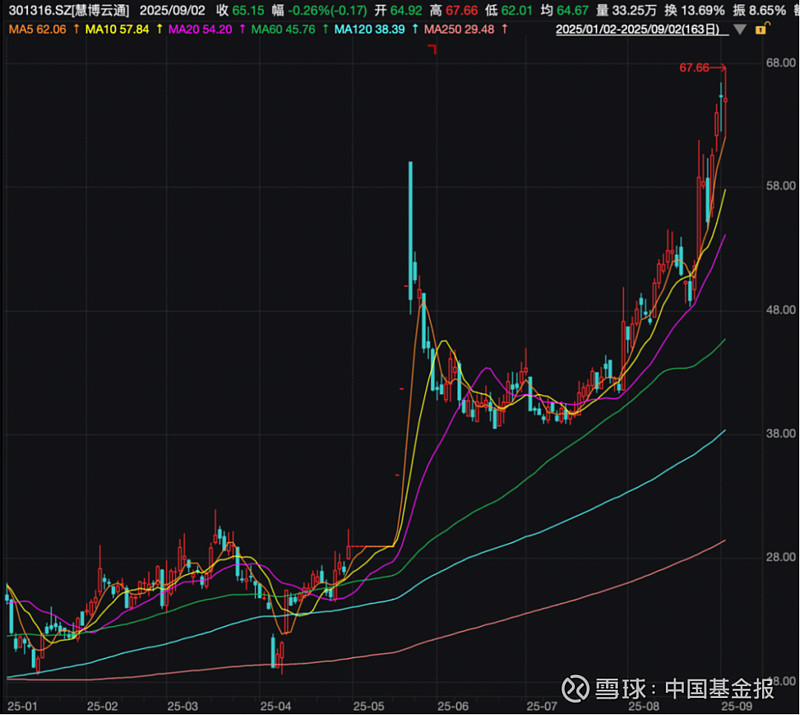
Task: Click the Xueqiu circular logo watermark
Action: (x=578, y=690)
